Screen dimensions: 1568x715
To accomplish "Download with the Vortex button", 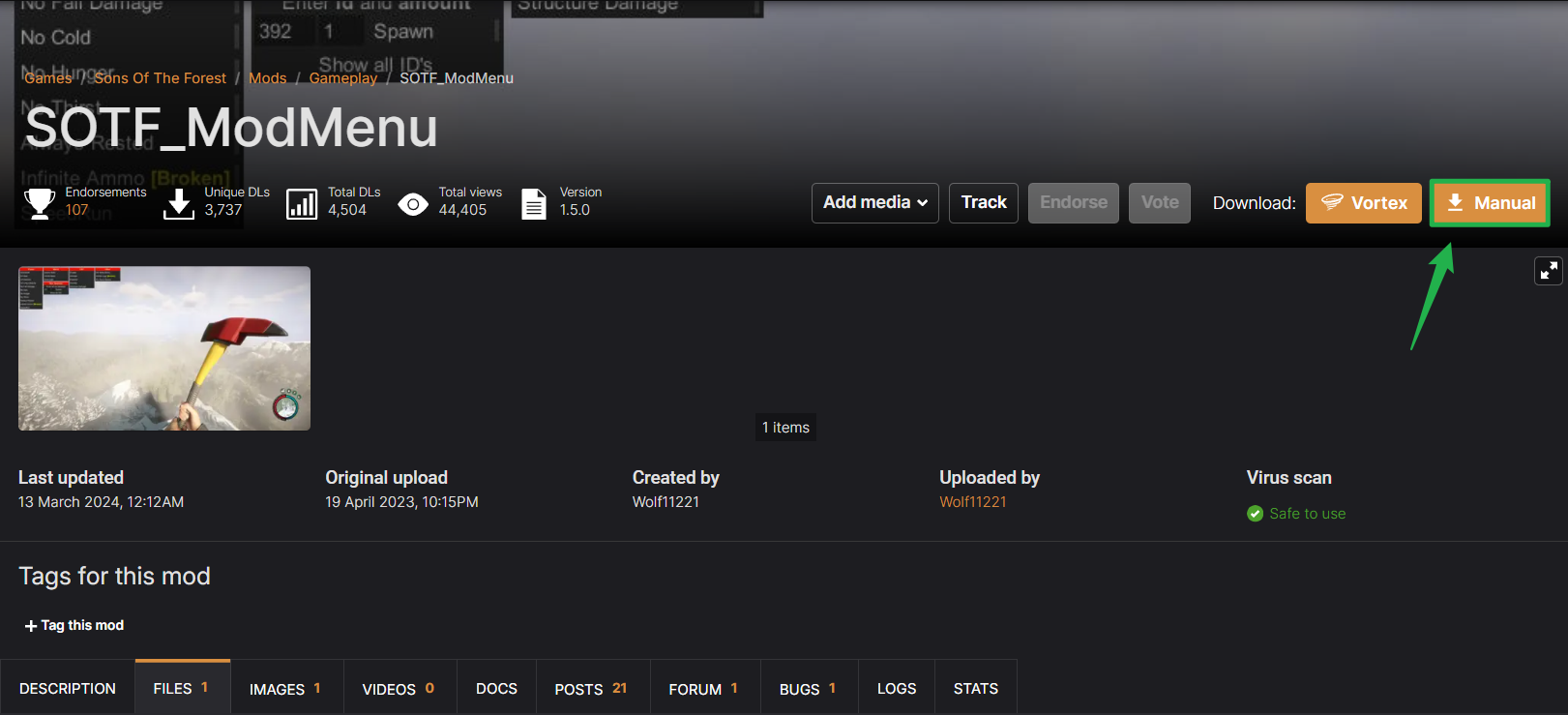I will tap(1364, 203).
